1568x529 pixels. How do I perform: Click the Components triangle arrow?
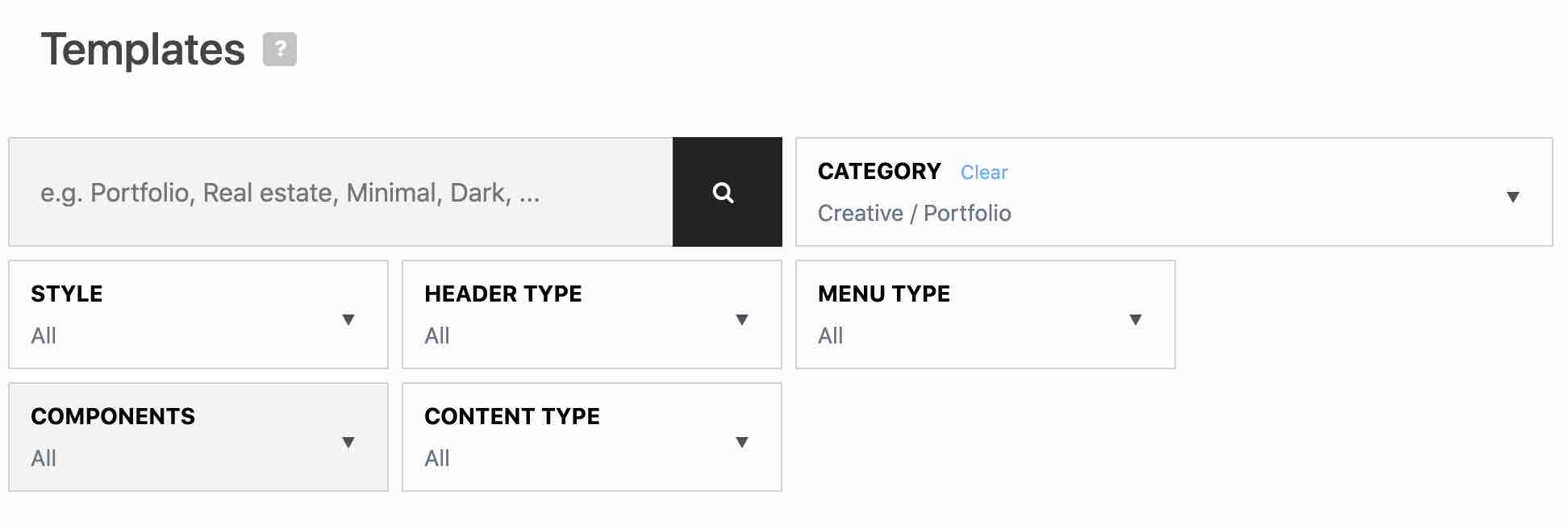click(x=348, y=442)
